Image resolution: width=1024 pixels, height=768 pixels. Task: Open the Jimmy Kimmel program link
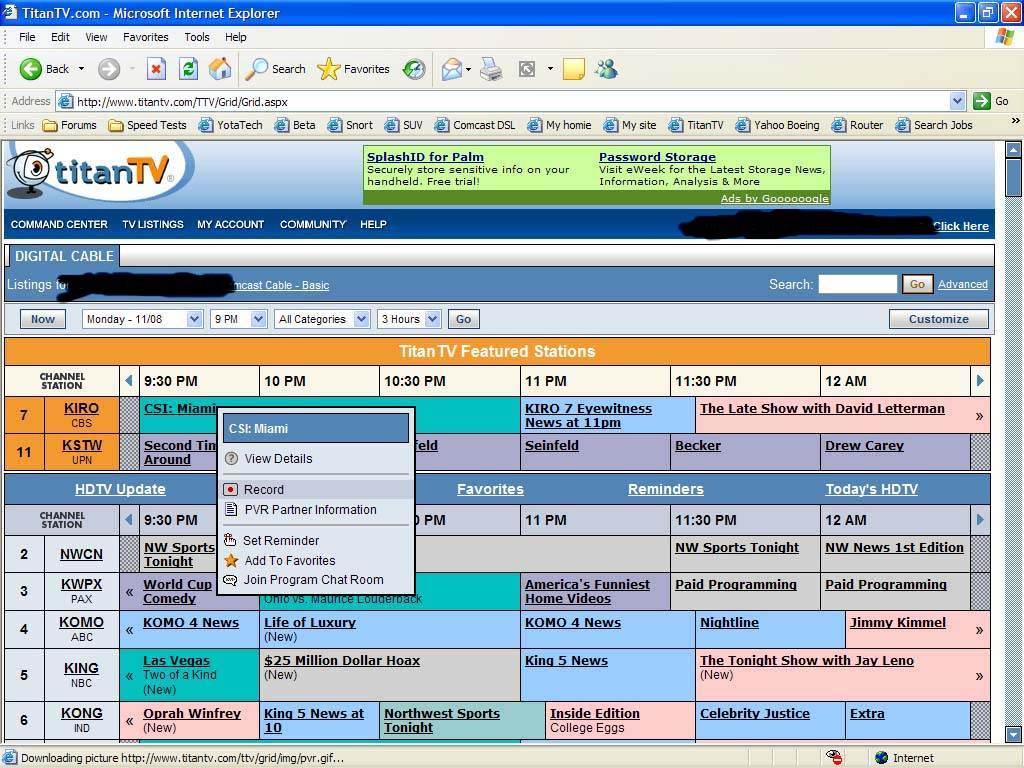tap(898, 622)
